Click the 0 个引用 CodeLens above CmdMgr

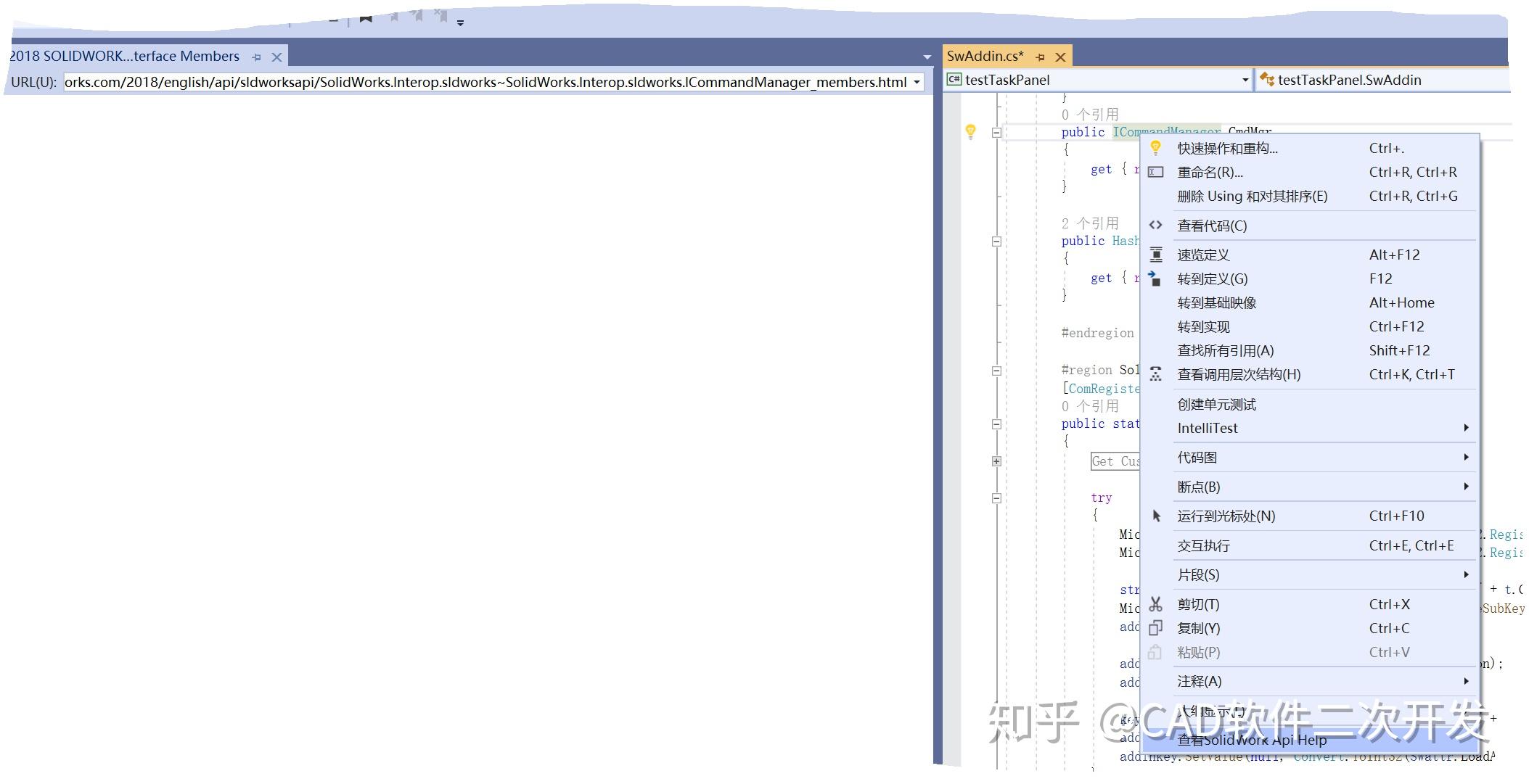click(1090, 115)
